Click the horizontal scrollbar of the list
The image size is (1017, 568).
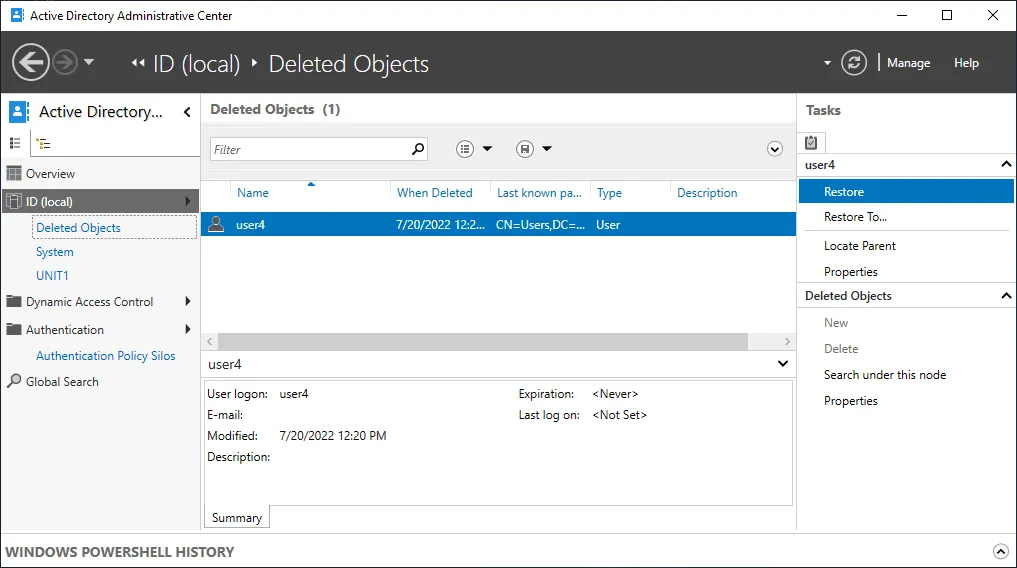point(482,342)
